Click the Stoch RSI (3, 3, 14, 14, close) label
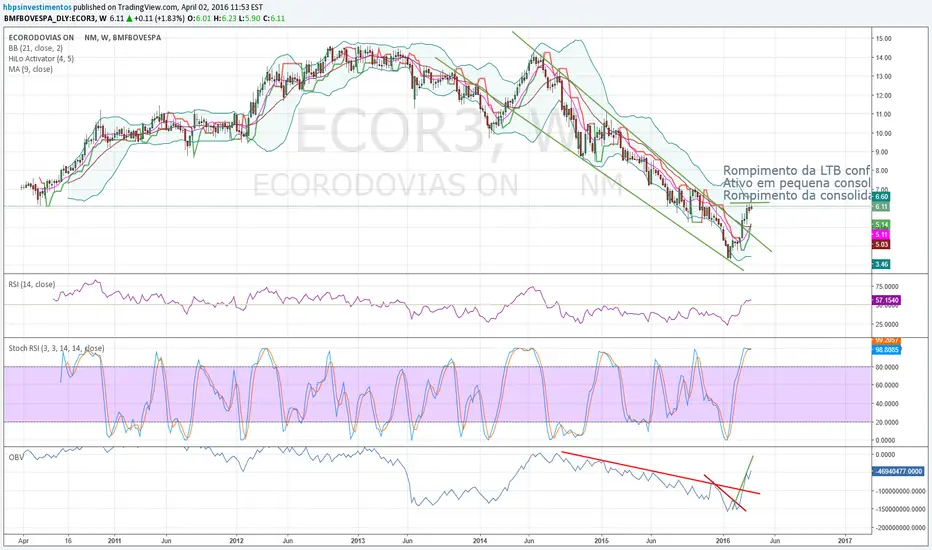 (x=56, y=348)
